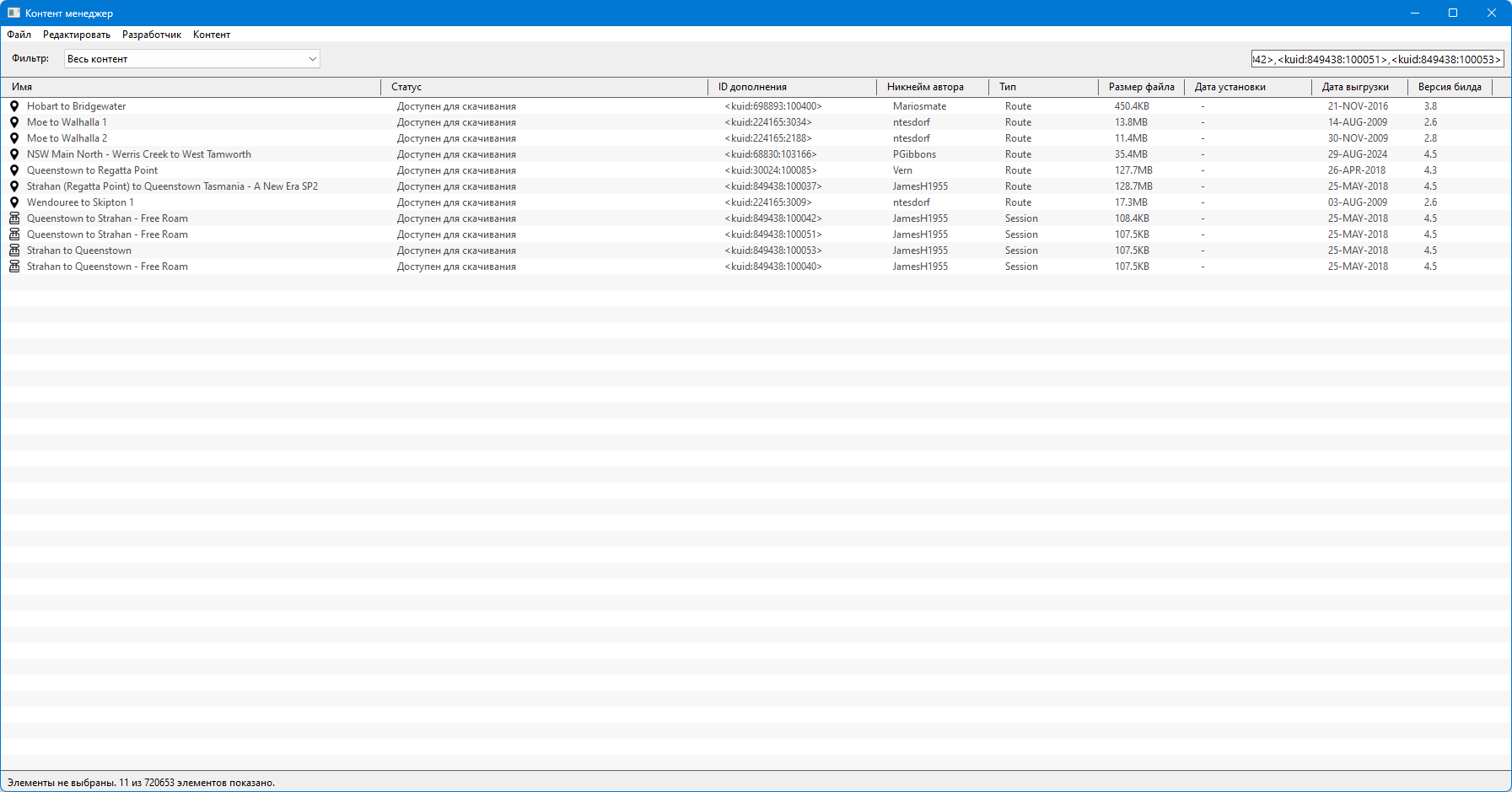
Task: Click route pin icon for Strahan (Regatta Point) row
Action: 14,186
